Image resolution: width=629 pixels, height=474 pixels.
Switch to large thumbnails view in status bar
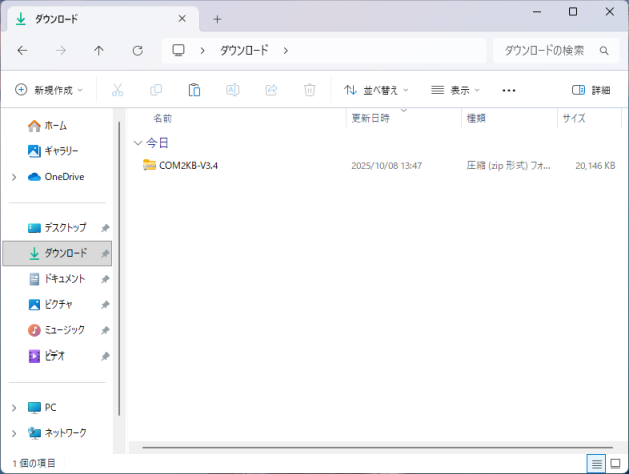615,463
